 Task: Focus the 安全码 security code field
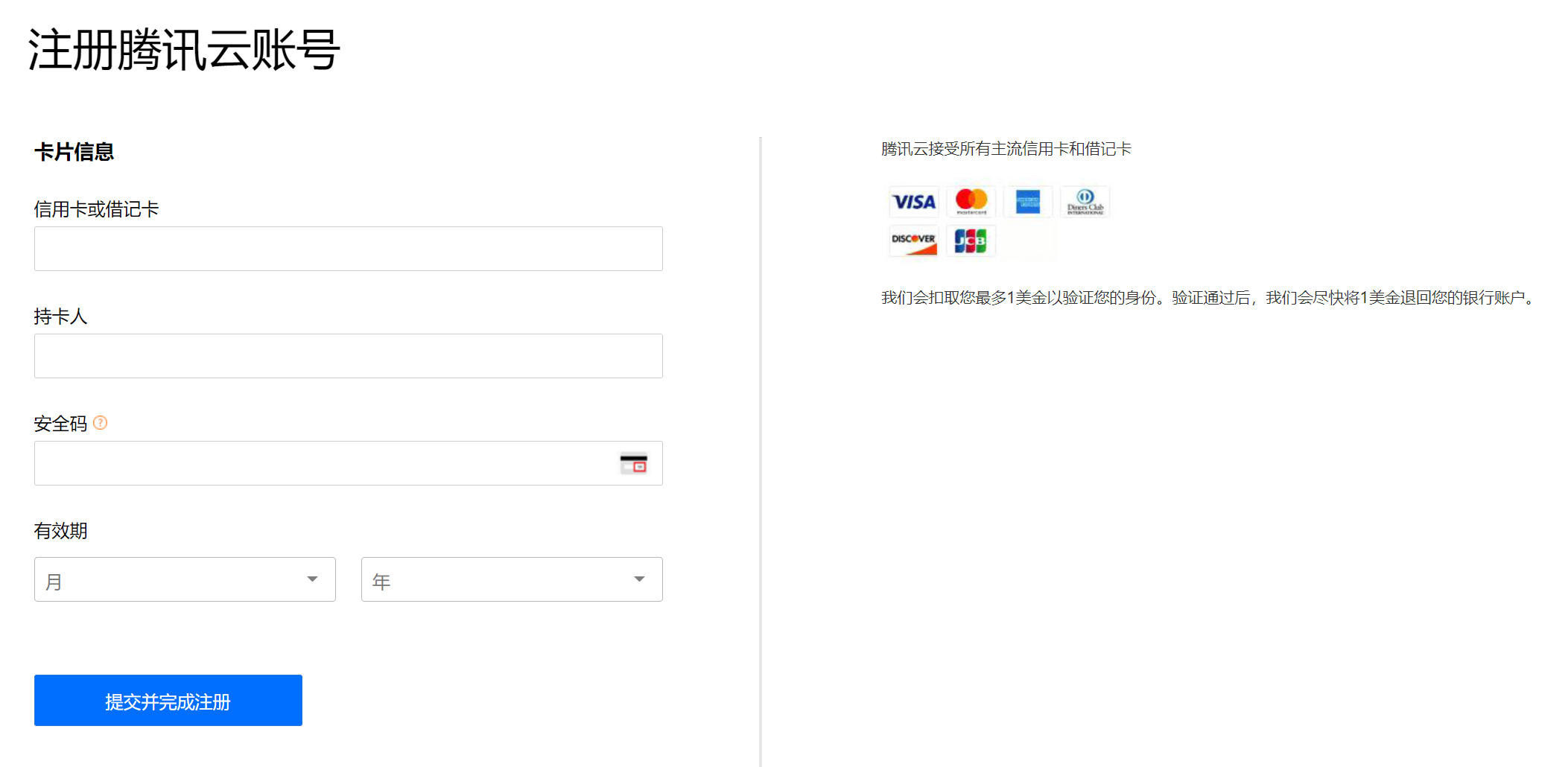click(349, 463)
